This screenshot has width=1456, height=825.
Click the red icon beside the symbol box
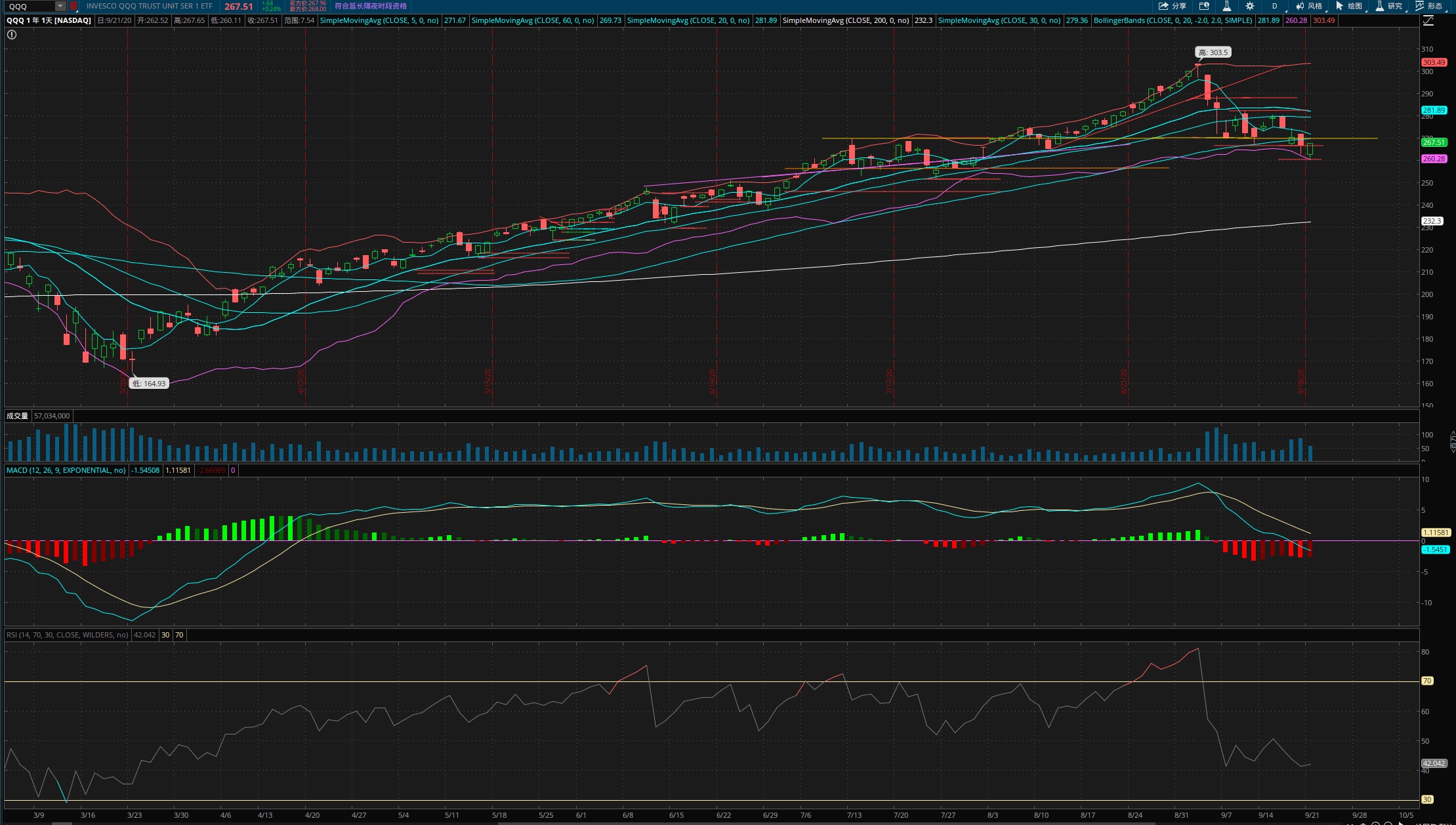click(x=73, y=6)
